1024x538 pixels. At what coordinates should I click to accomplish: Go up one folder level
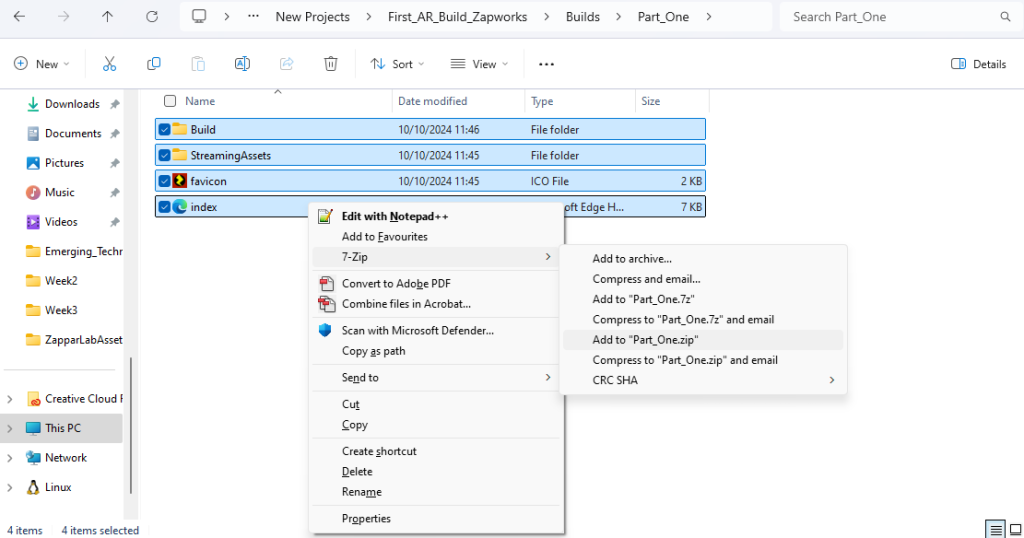tap(108, 17)
